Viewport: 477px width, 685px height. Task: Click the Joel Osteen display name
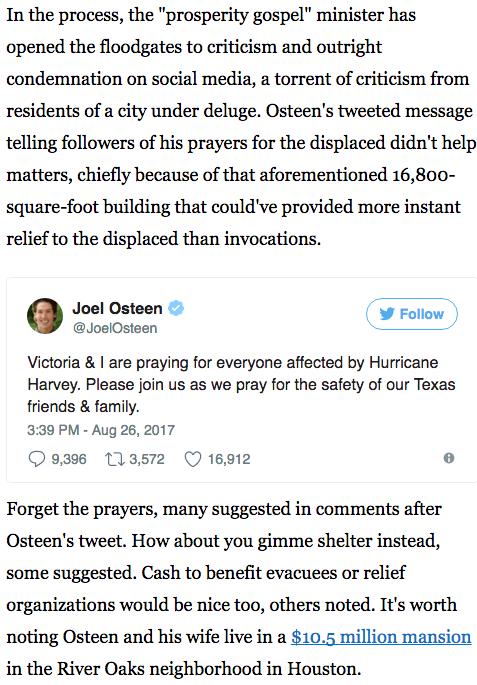117,308
